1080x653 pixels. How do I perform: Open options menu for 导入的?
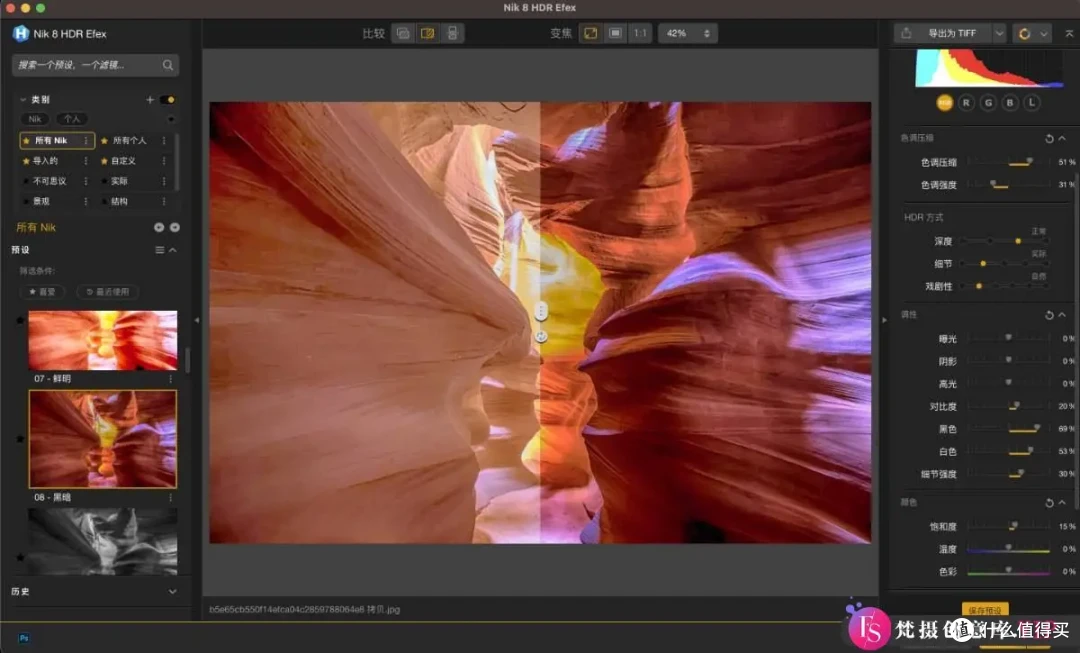coord(86,160)
